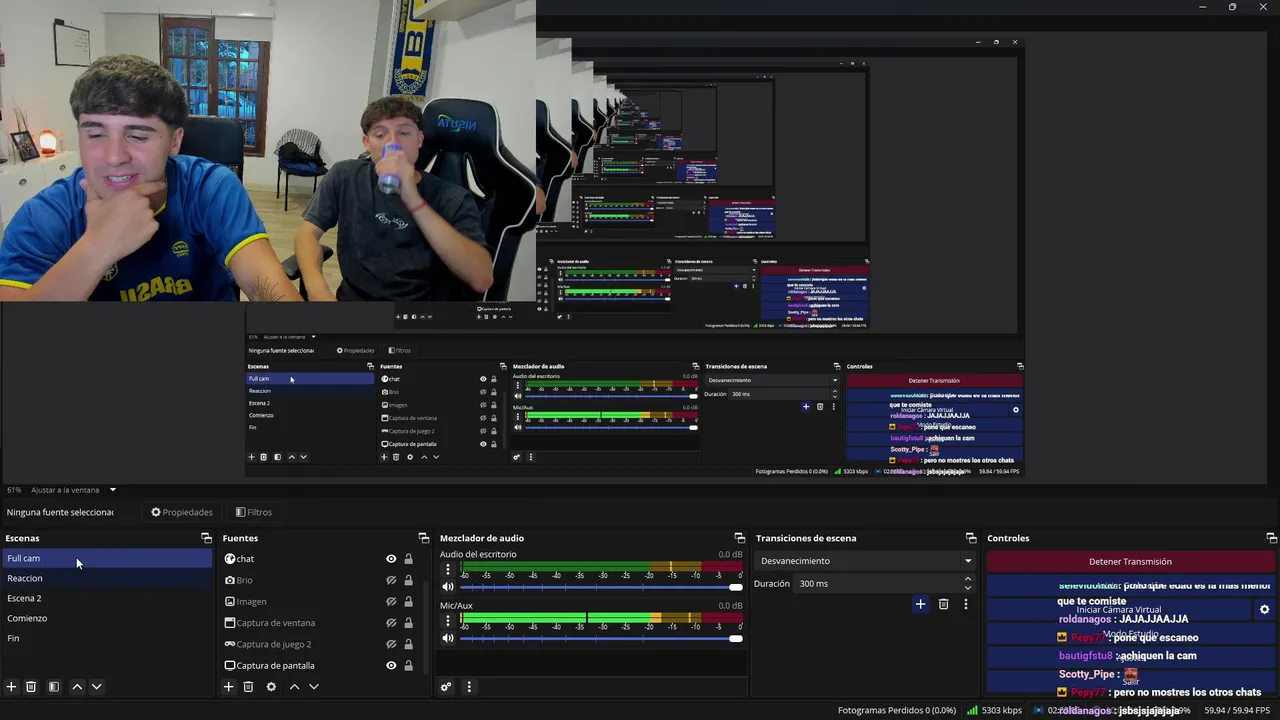Move selected scene up
Screen dimensions: 1280x720
[77, 687]
